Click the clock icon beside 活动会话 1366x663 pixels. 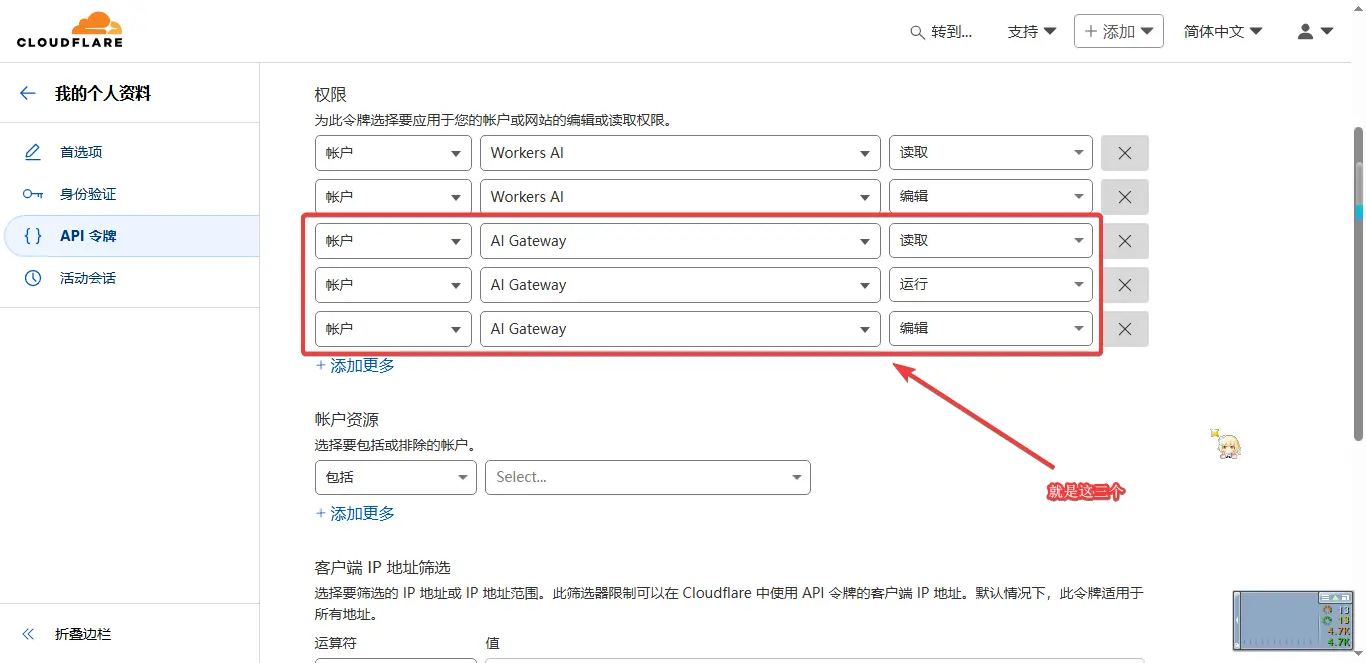coord(33,278)
